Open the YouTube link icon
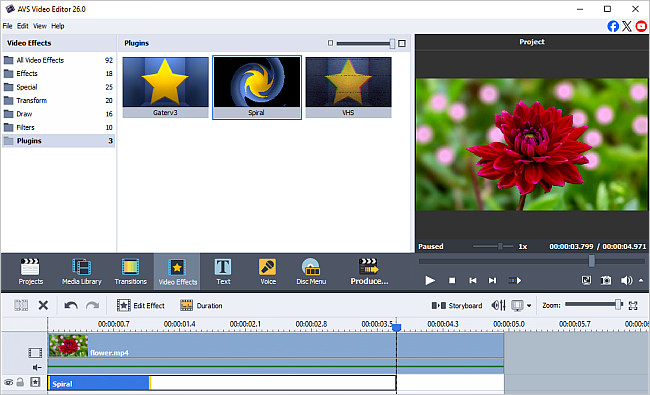Image resolution: width=650 pixels, height=395 pixels. tap(641, 26)
